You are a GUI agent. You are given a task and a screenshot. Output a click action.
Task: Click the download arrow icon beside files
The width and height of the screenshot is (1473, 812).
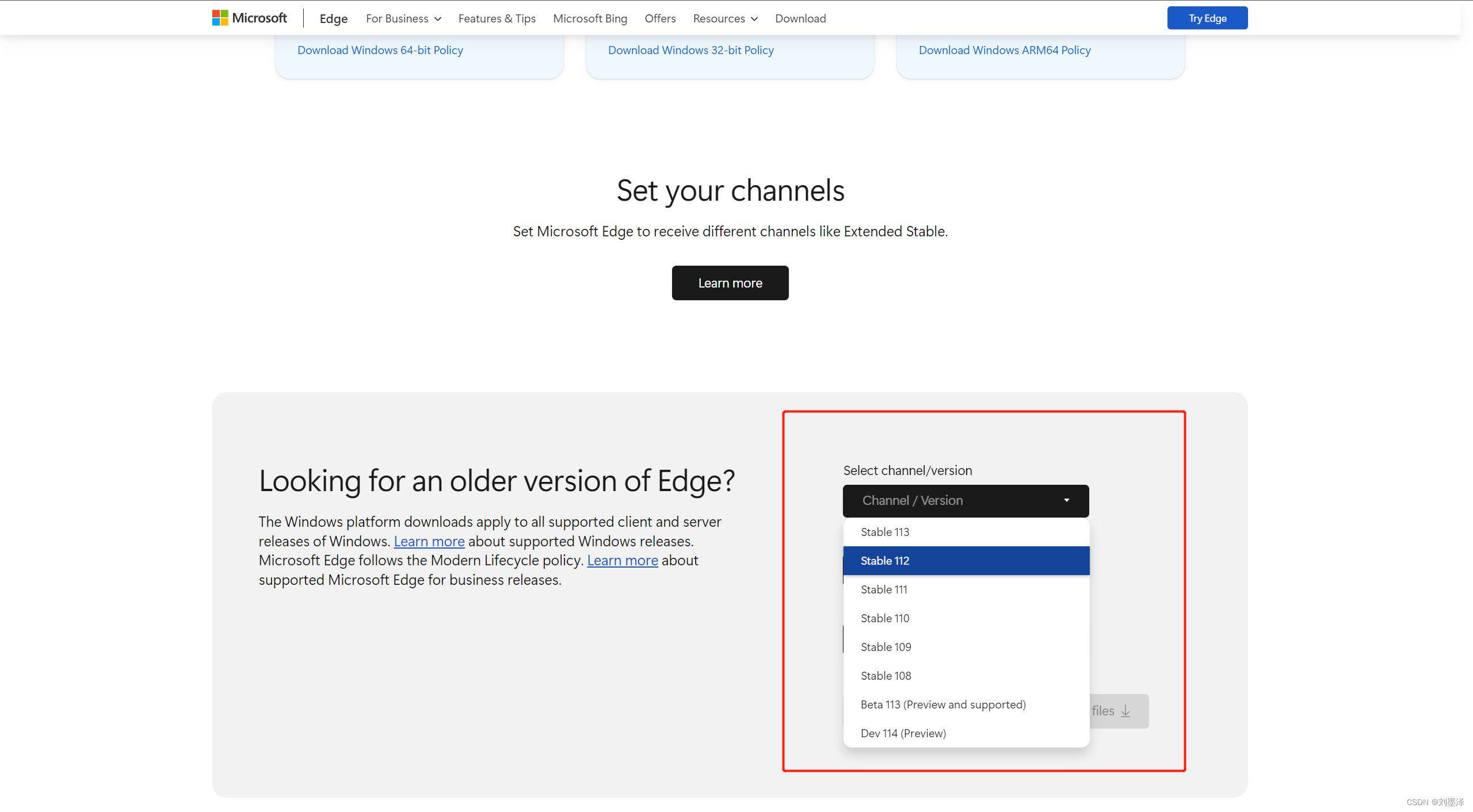1125,711
